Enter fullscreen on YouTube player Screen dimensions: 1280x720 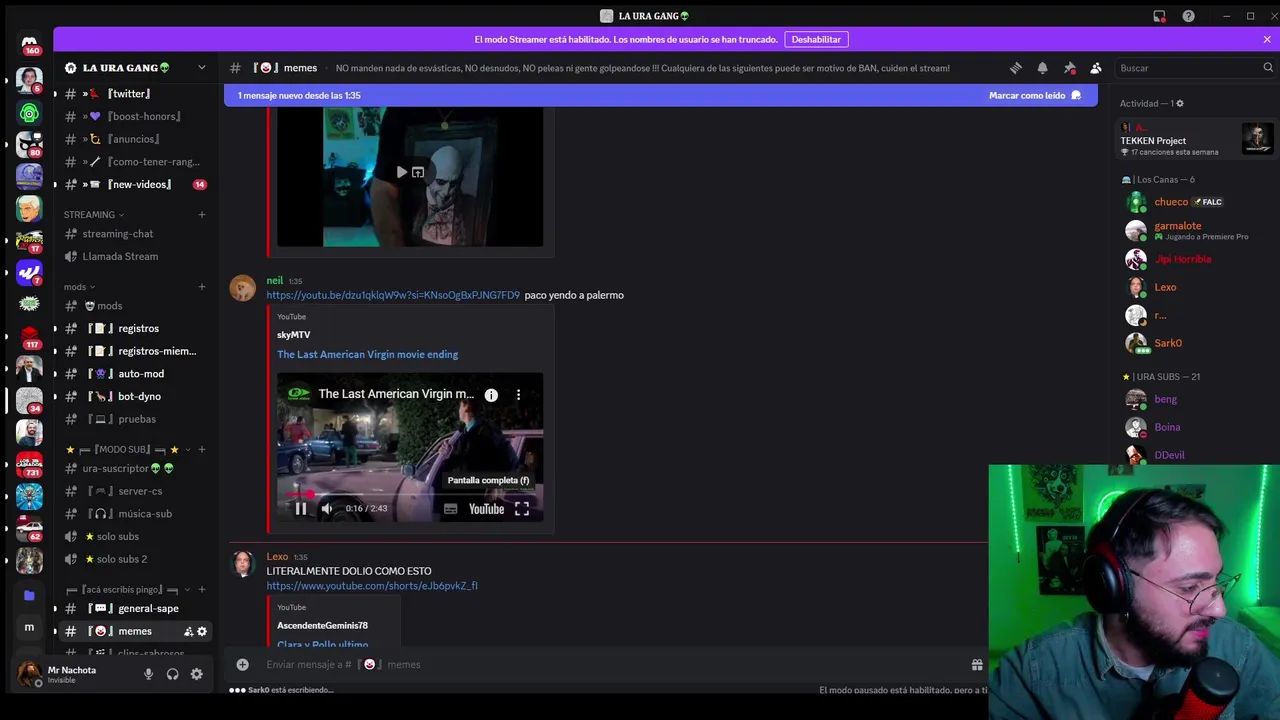tap(521, 508)
